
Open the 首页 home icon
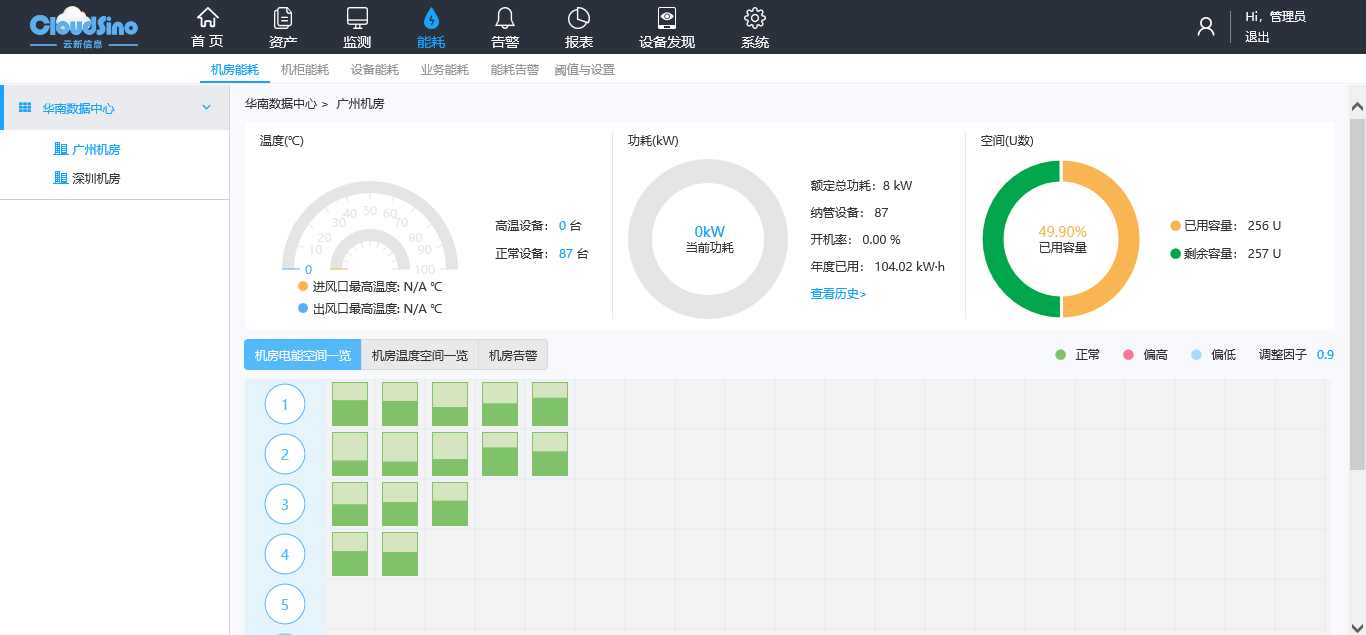207,19
